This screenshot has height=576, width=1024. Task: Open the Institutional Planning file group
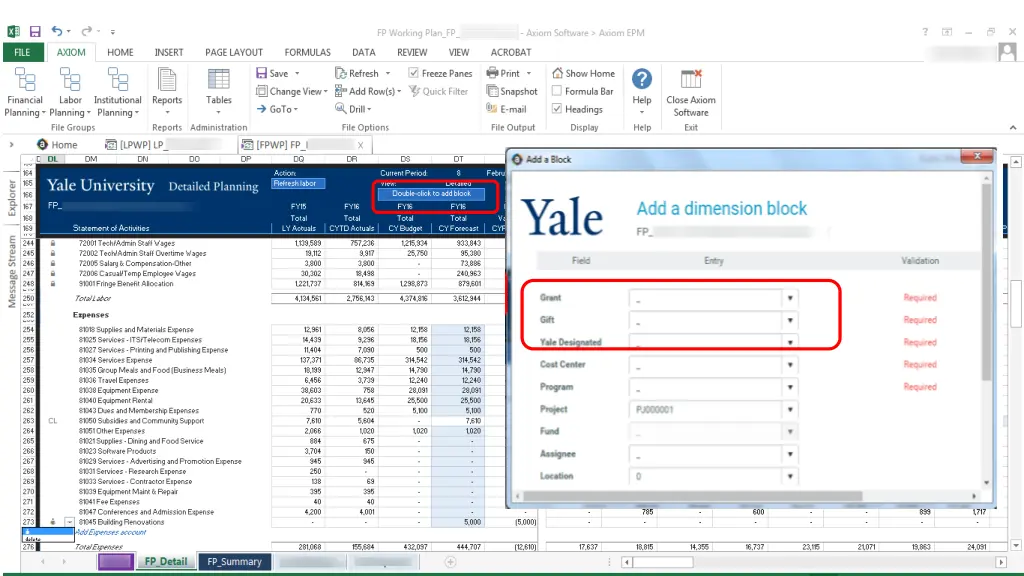pos(118,92)
